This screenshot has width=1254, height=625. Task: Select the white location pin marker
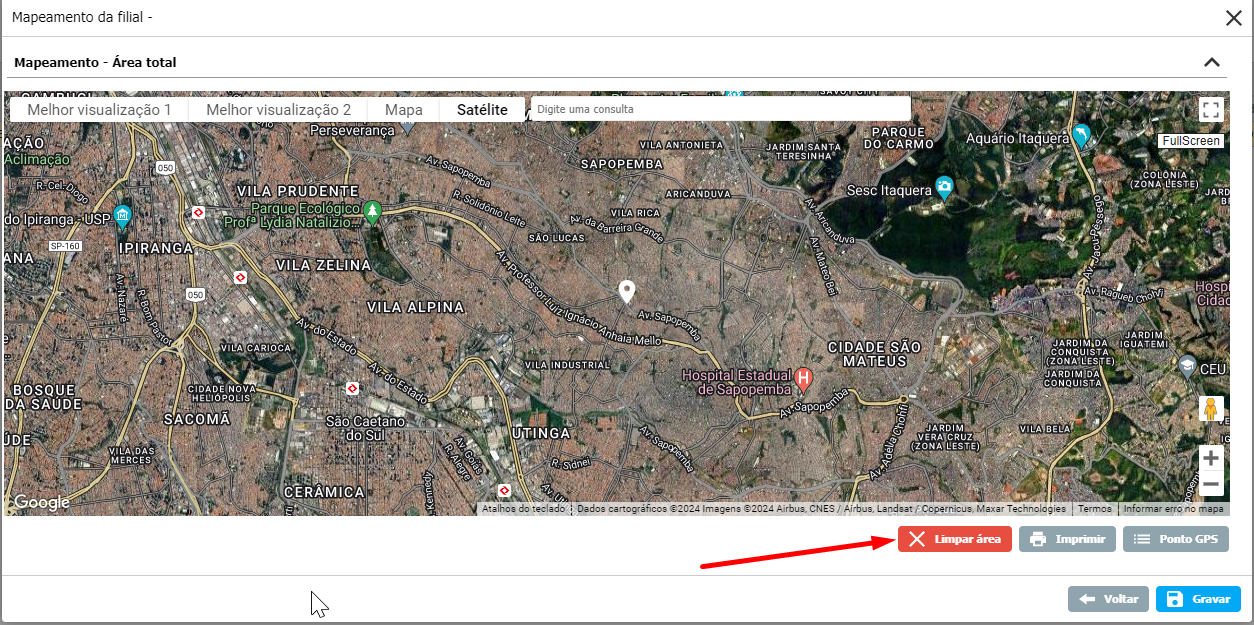tap(627, 291)
